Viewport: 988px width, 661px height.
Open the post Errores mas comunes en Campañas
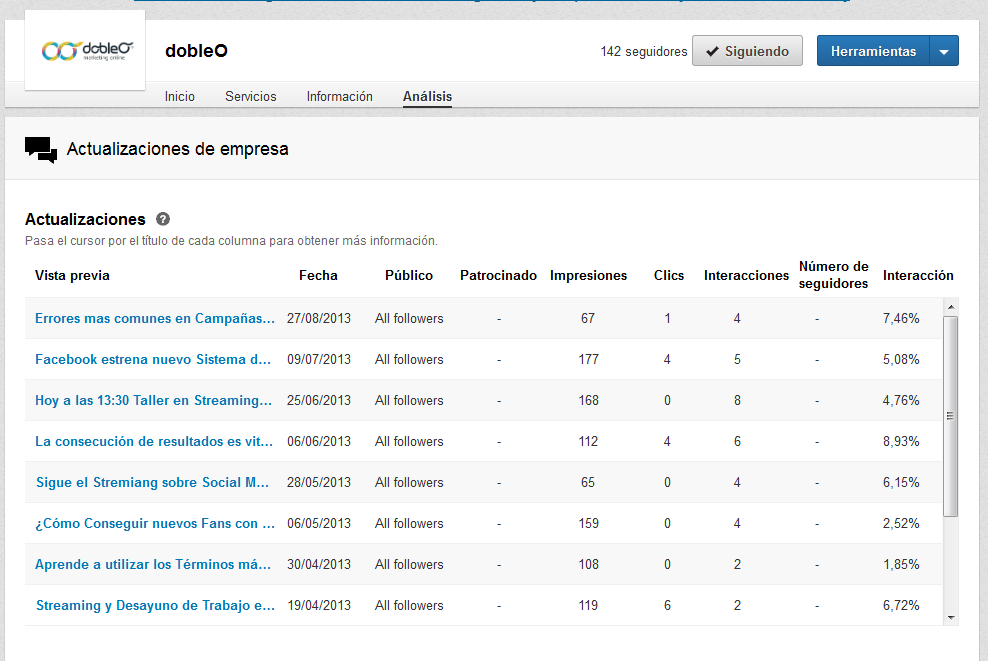coord(155,318)
